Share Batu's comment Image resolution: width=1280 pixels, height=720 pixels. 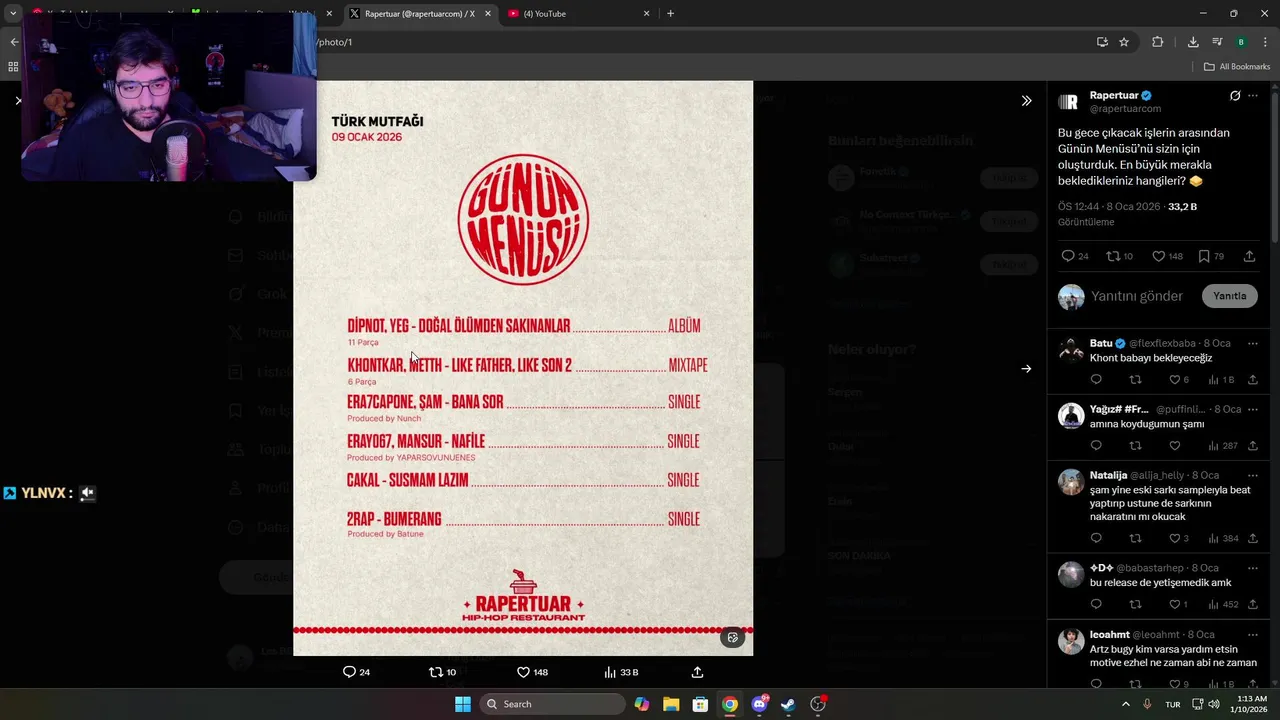click(x=1253, y=380)
